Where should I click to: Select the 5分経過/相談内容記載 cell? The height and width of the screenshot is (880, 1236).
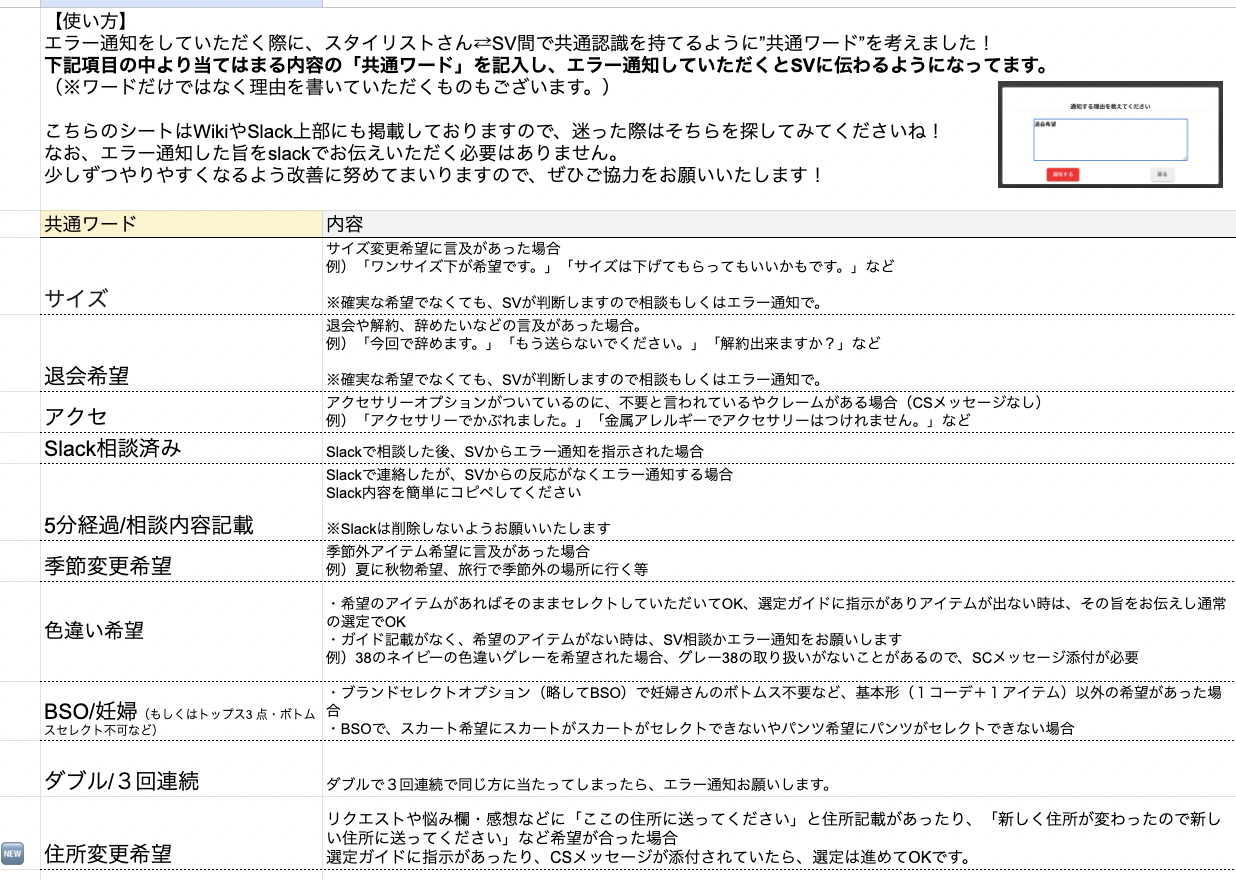click(180, 526)
